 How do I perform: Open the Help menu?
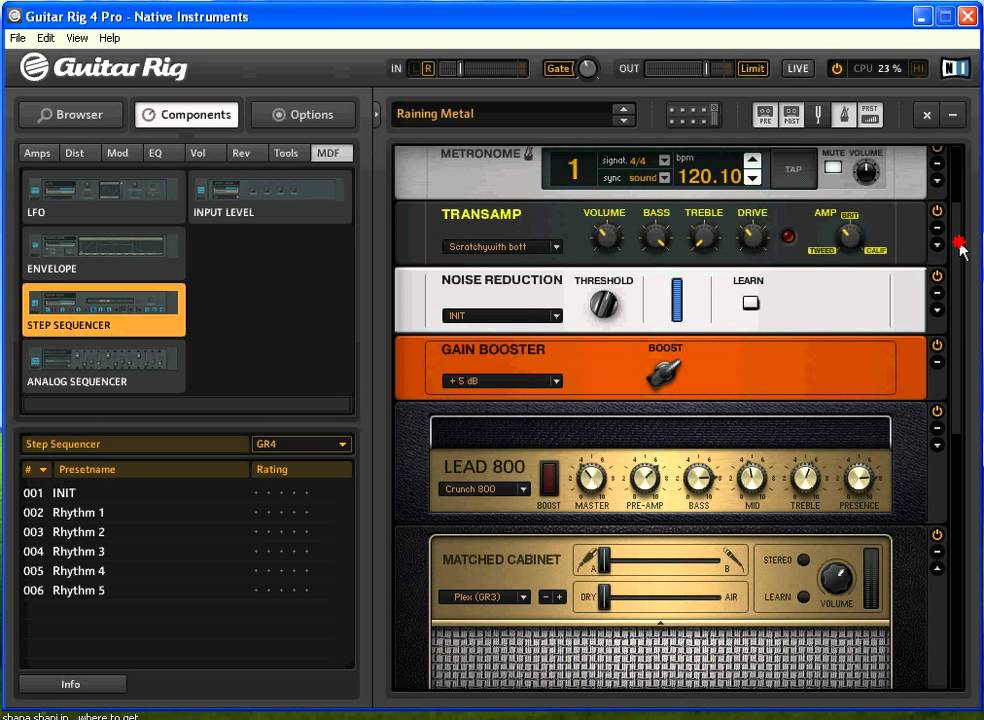click(109, 38)
